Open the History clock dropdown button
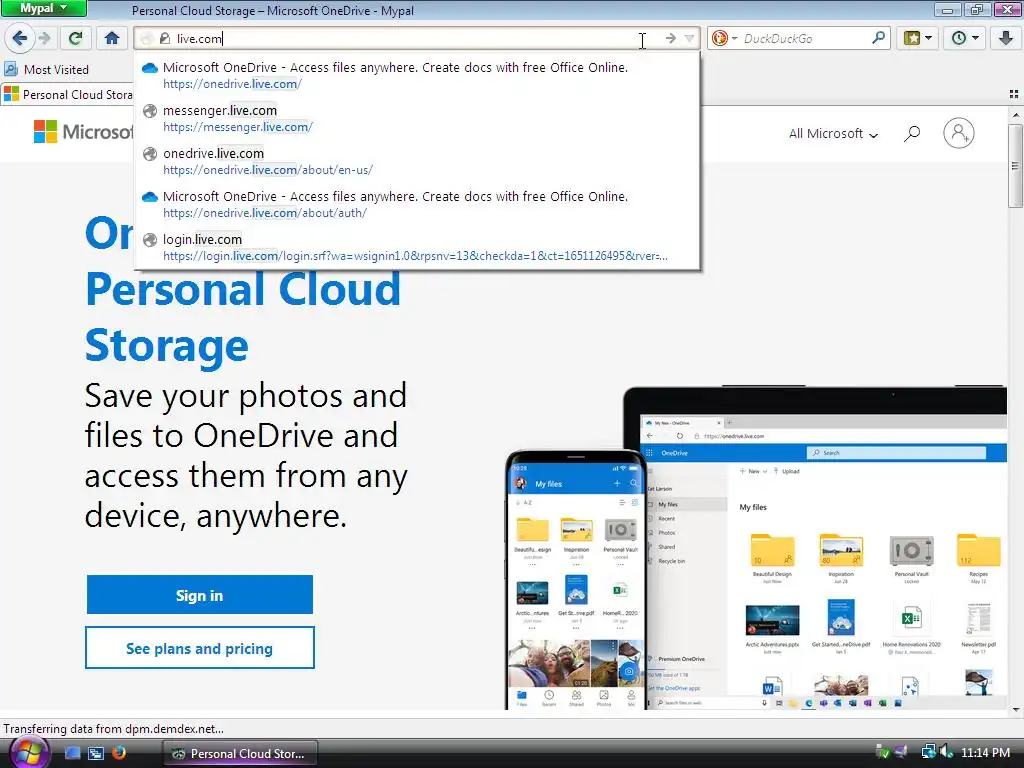Screen dimensions: 1024x768 965,38
